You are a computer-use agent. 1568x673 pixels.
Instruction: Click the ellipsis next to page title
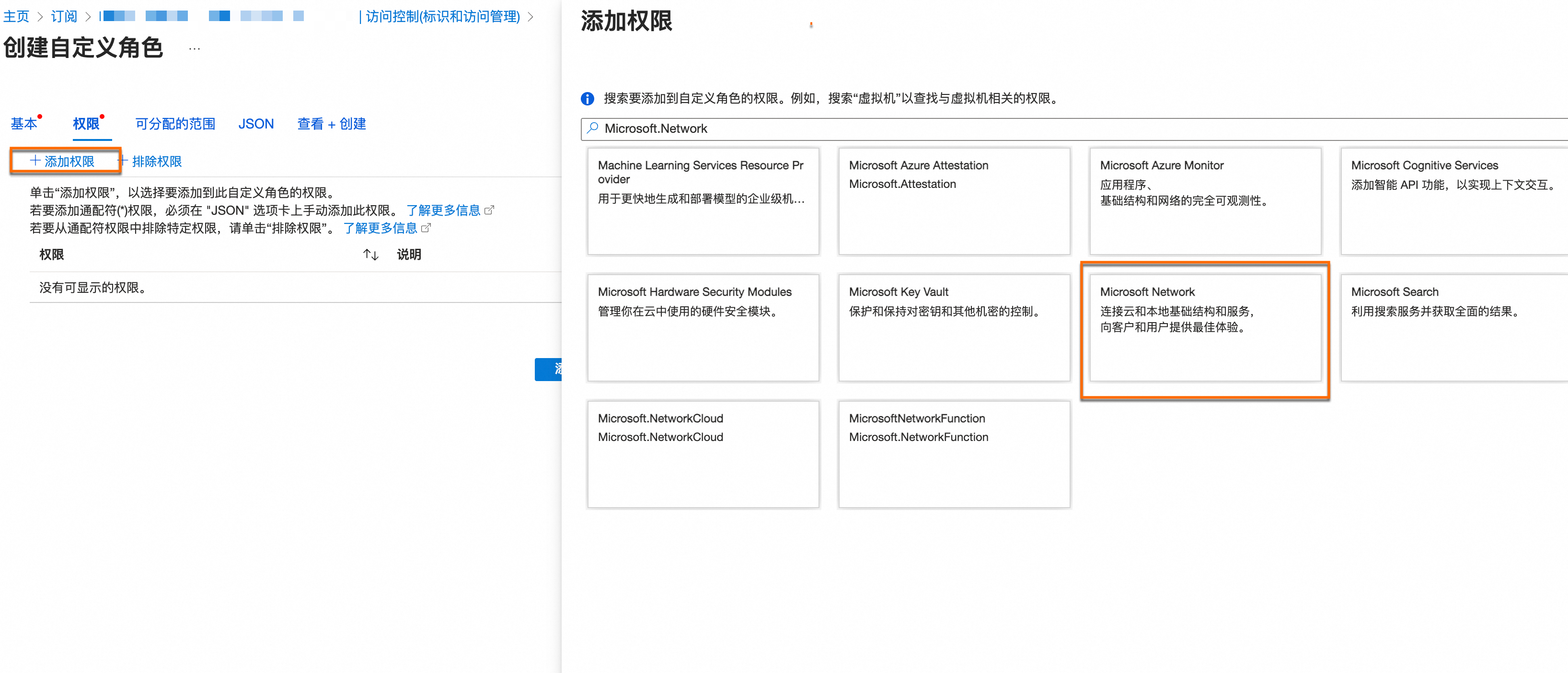point(194,48)
